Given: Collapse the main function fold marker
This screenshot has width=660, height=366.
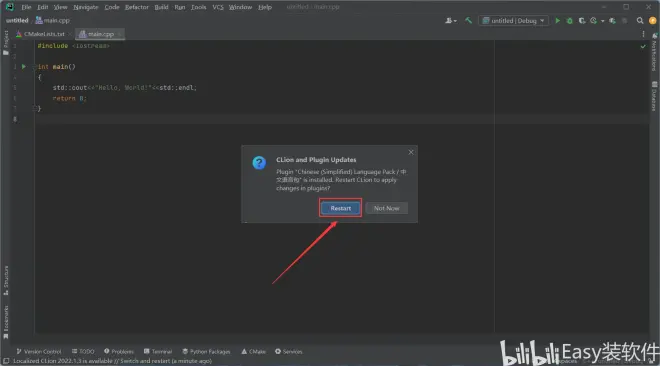Looking at the screenshot, I should 34,66.
